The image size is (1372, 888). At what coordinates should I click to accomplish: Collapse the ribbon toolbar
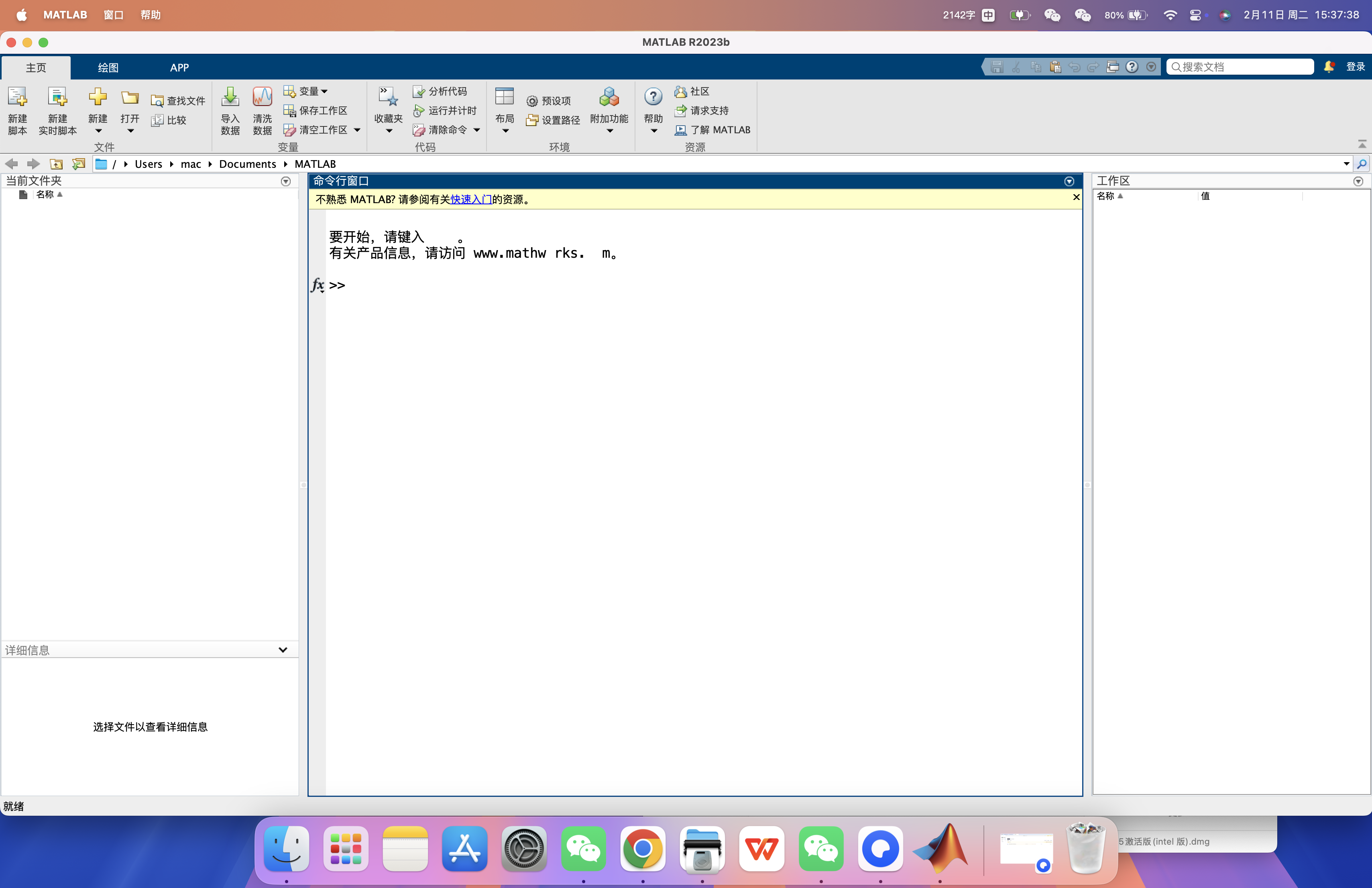pyautogui.click(x=1362, y=144)
